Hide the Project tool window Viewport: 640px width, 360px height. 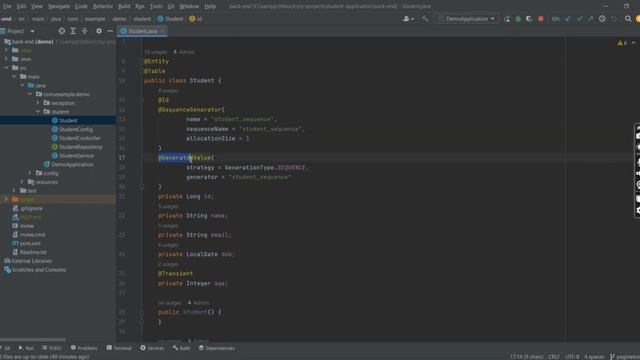pos(110,31)
